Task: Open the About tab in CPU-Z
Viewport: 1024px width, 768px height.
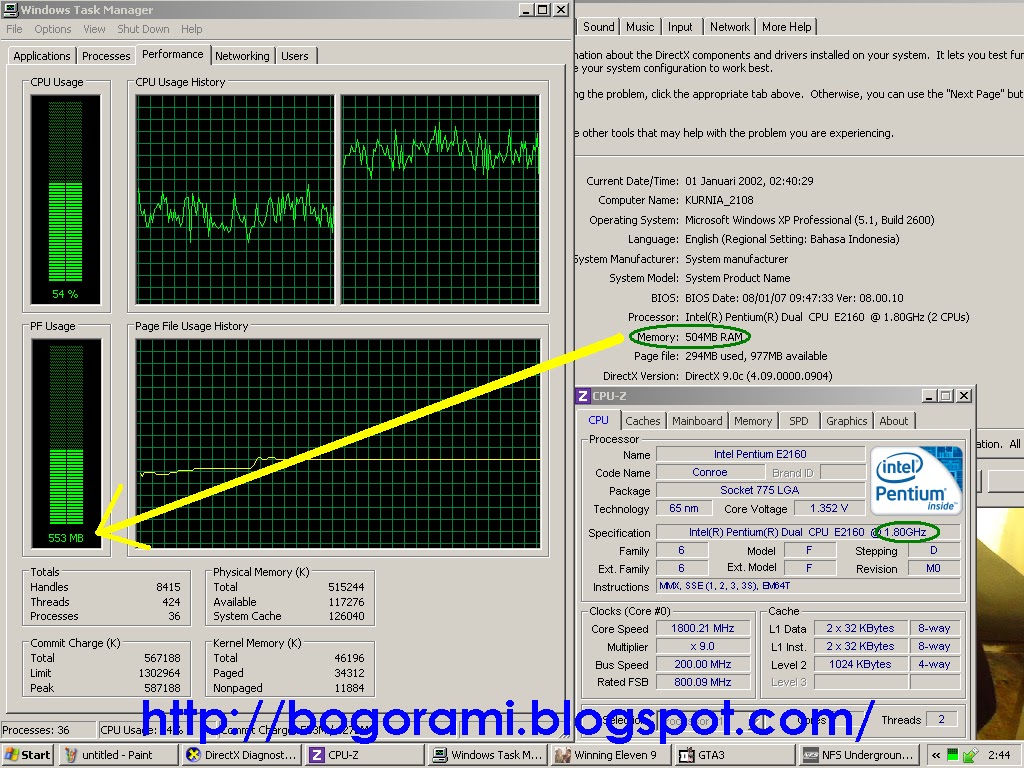Action: [x=893, y=421]
